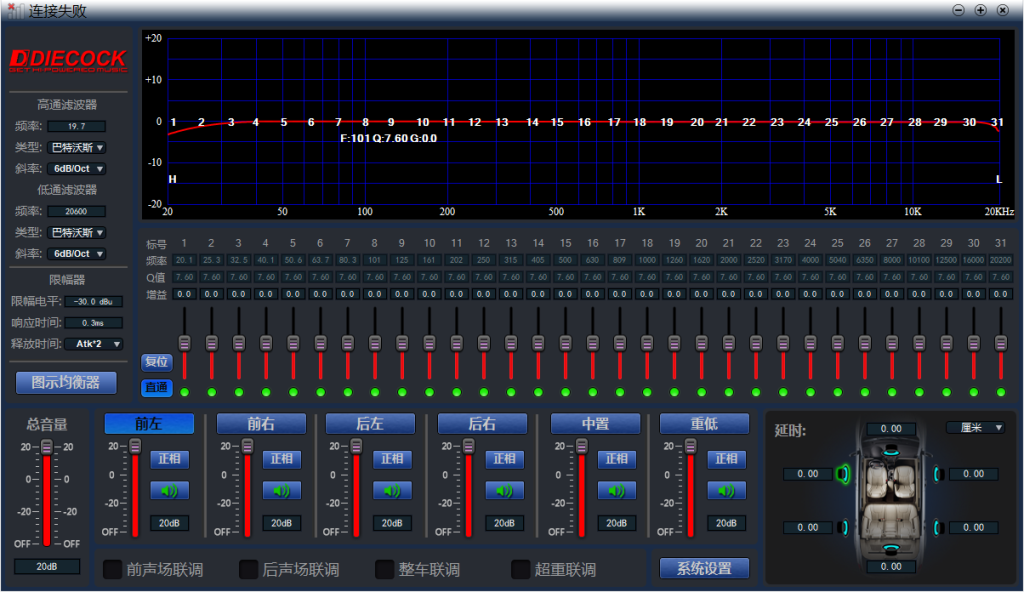The height and width of the screenshot is (592, 1024).
Task: Click EQ point 8 on the graph
Action: (x=365, y=122)
